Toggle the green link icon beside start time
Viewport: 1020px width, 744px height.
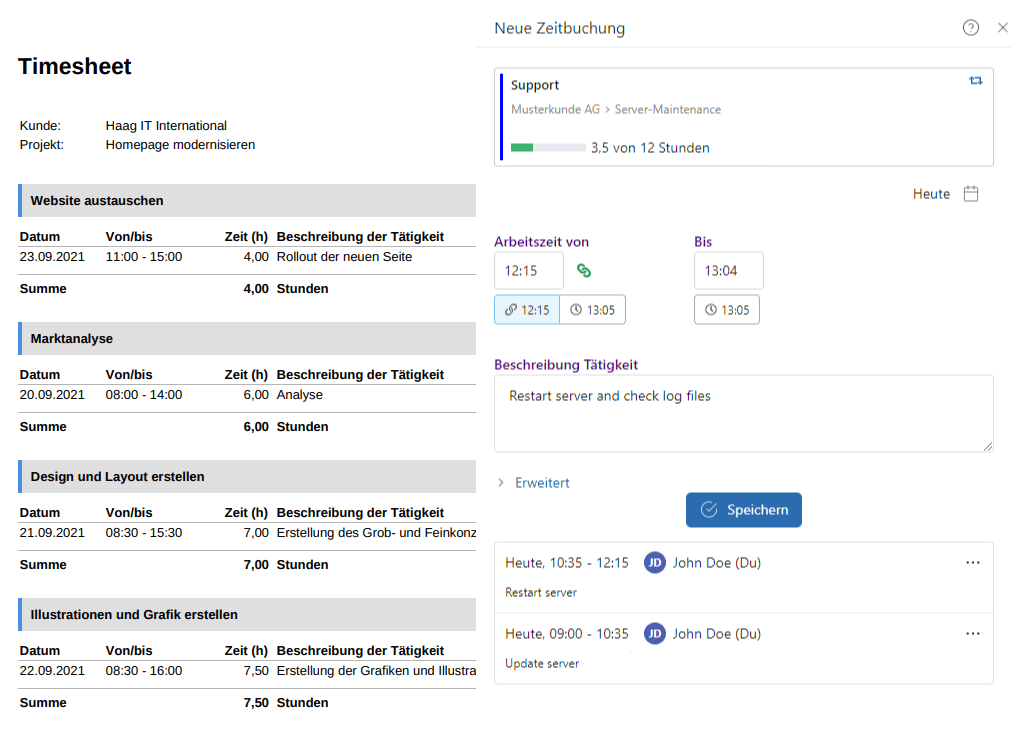(584, 271)
